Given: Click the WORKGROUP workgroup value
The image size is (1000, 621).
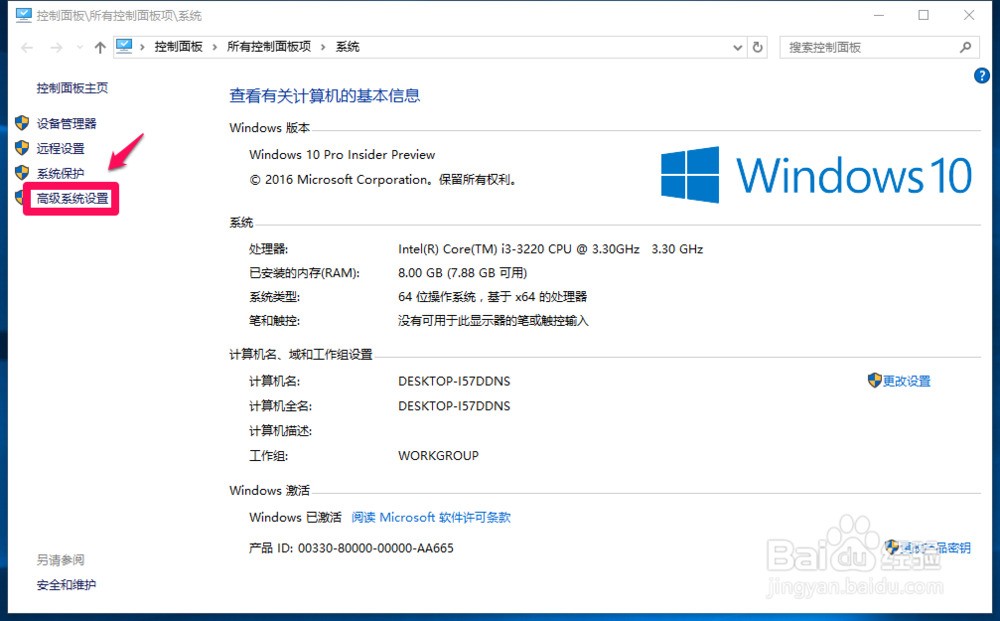Looking at the screenshot, I should [438, 456].
